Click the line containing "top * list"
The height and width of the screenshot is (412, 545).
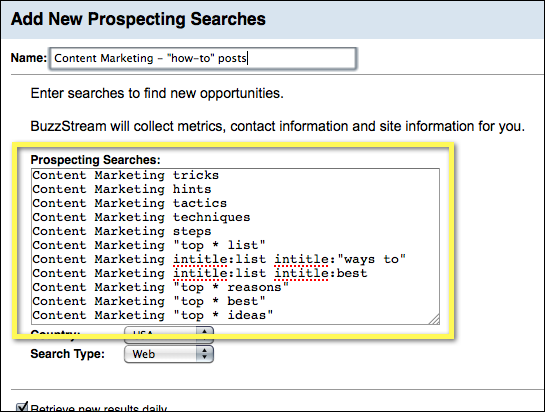[149, 245]
